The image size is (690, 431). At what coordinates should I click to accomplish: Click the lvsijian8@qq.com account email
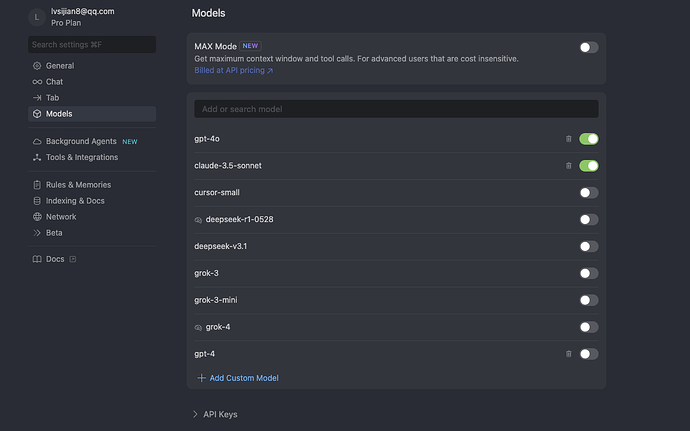coord(83,11)
